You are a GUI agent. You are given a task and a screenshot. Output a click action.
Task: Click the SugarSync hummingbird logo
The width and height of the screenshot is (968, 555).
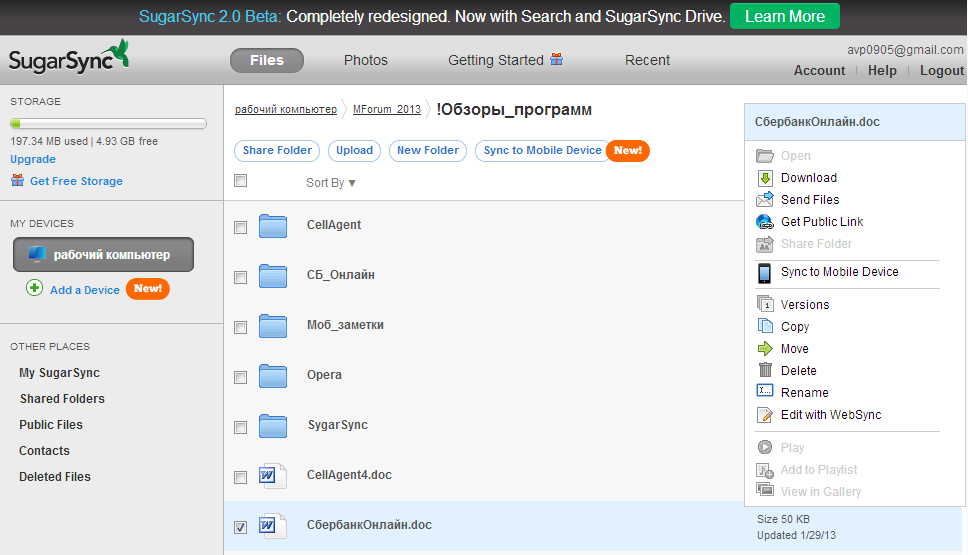(x=69, y=57)
